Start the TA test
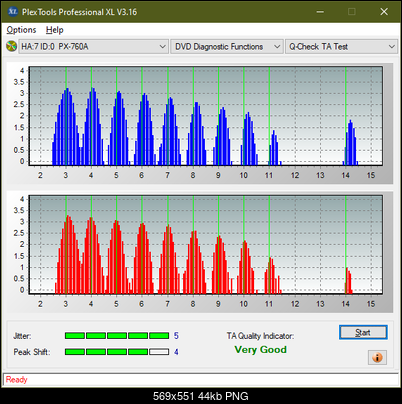402x404 pixels. (x=363, y=332)
